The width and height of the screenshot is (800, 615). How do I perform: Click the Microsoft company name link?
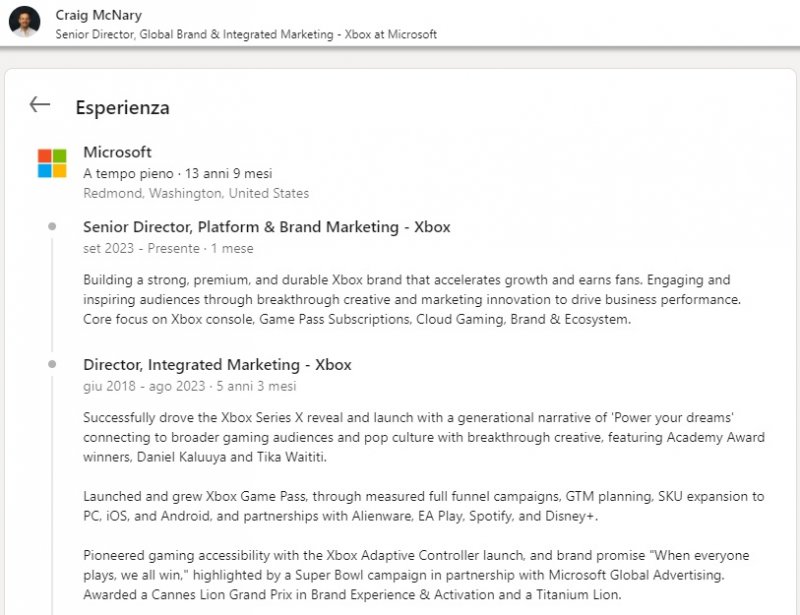tap(117, 152)
